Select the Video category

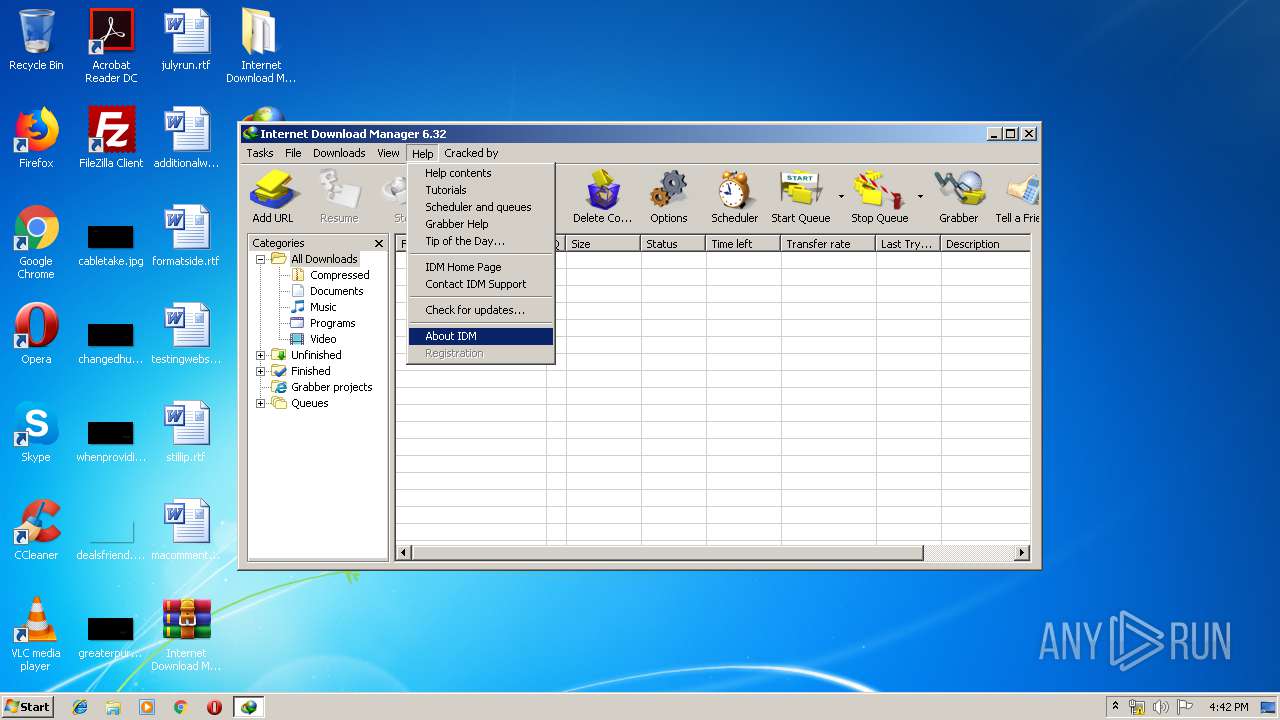[x=323, y=339]
